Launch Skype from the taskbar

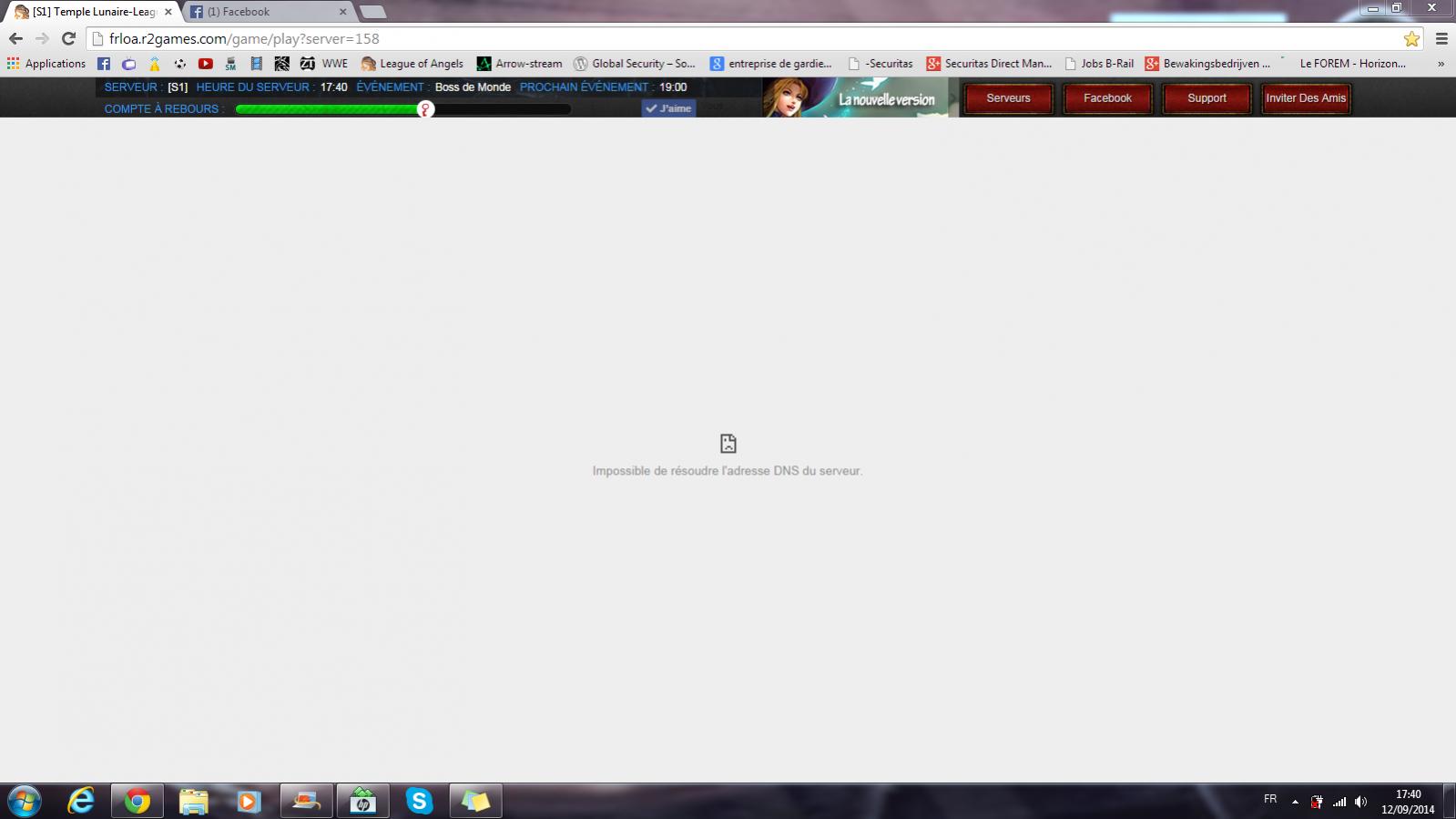(419, 801)
